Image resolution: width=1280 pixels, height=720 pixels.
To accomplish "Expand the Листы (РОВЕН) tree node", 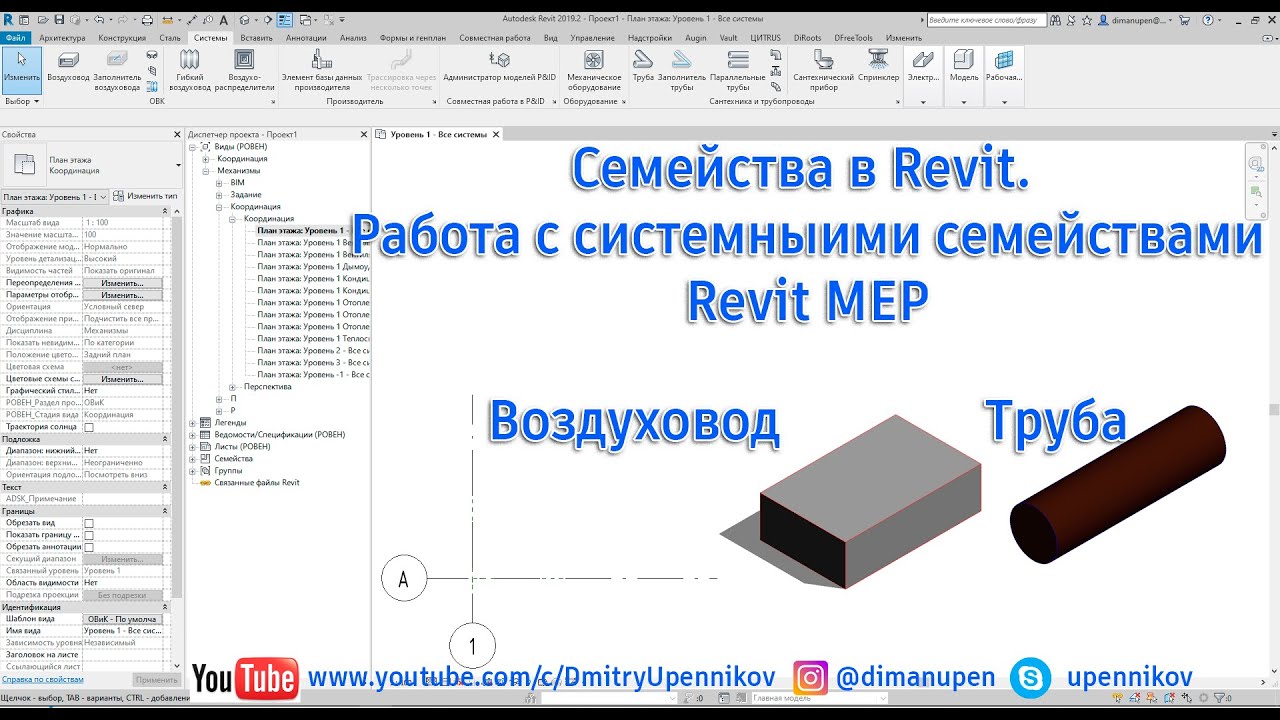I will [193, 447].
